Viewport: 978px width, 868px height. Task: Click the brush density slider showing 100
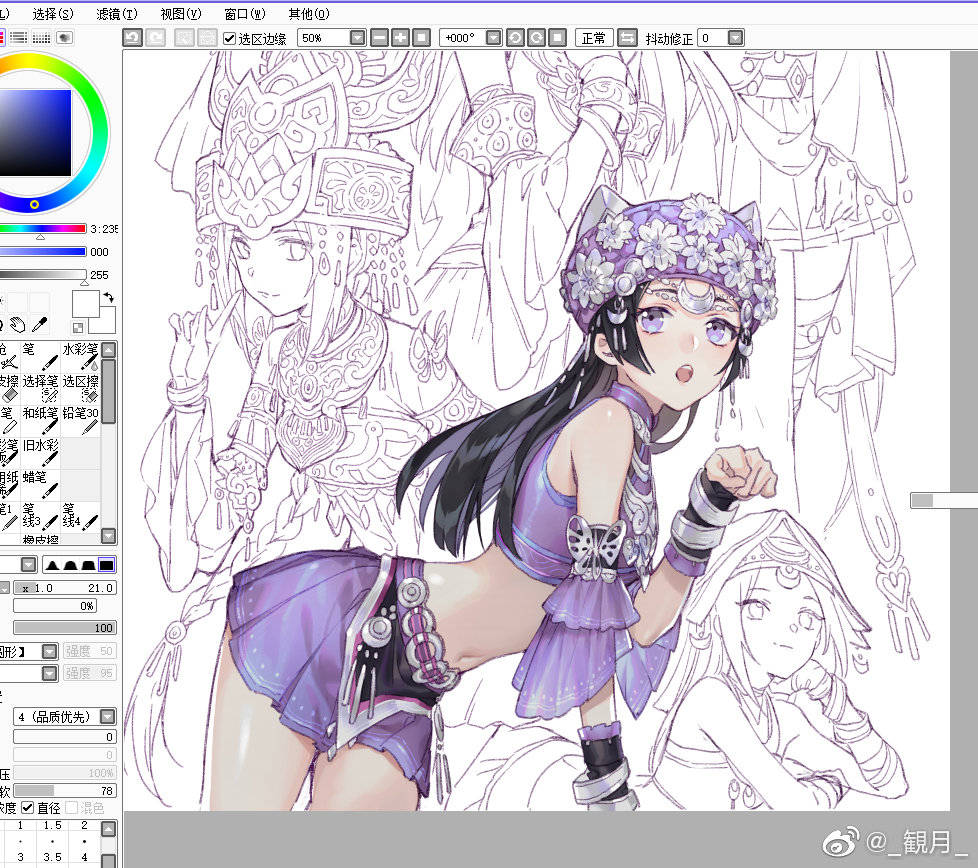coord(65,627)
